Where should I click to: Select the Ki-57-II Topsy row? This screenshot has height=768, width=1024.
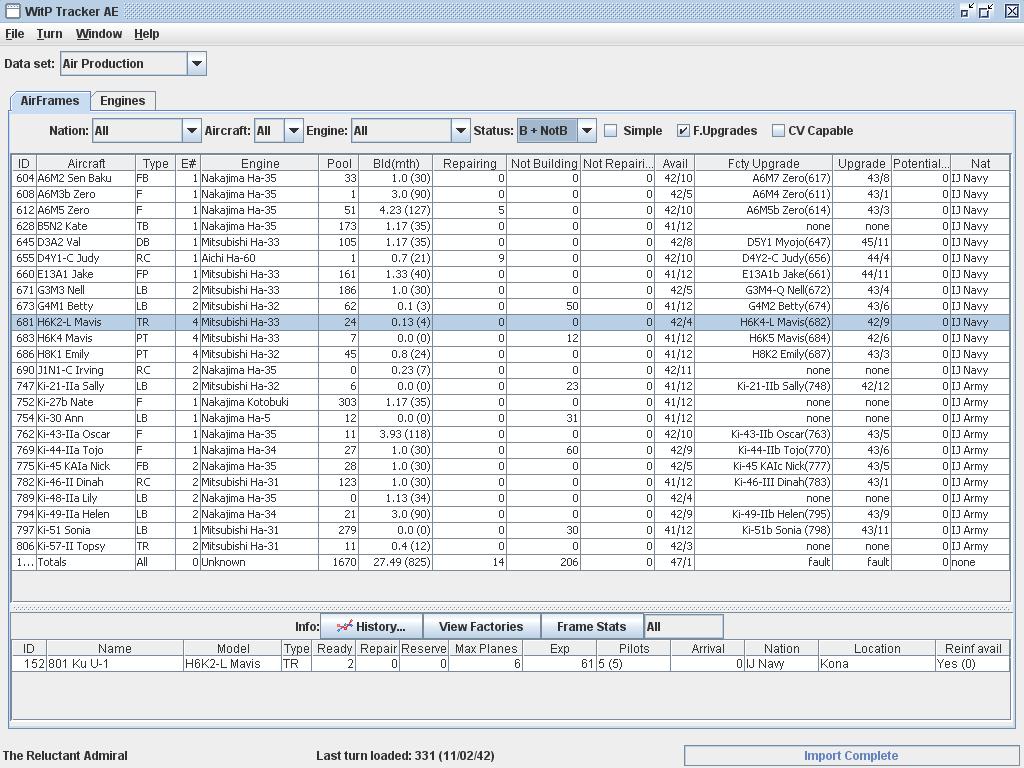tap(511, 546)
